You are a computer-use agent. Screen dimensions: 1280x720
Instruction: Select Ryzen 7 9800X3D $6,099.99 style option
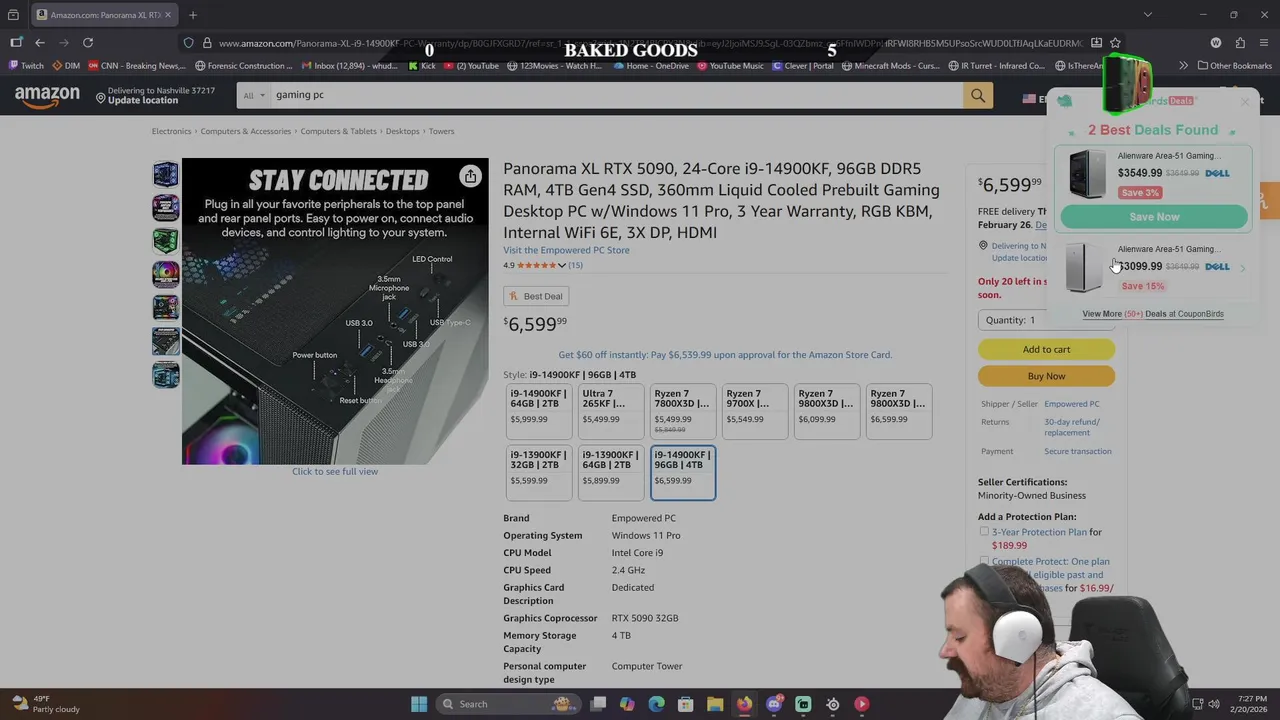point(827,411)
